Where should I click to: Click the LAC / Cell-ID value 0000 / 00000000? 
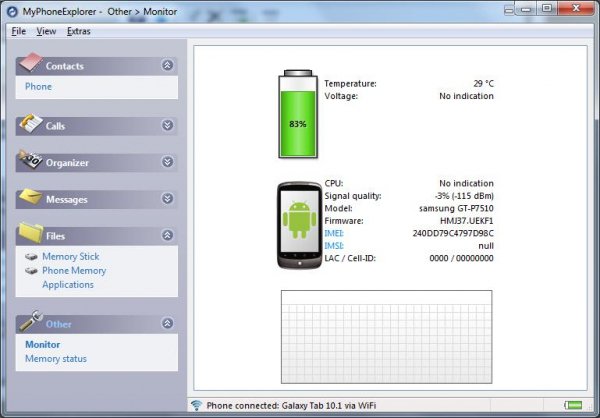461,258
